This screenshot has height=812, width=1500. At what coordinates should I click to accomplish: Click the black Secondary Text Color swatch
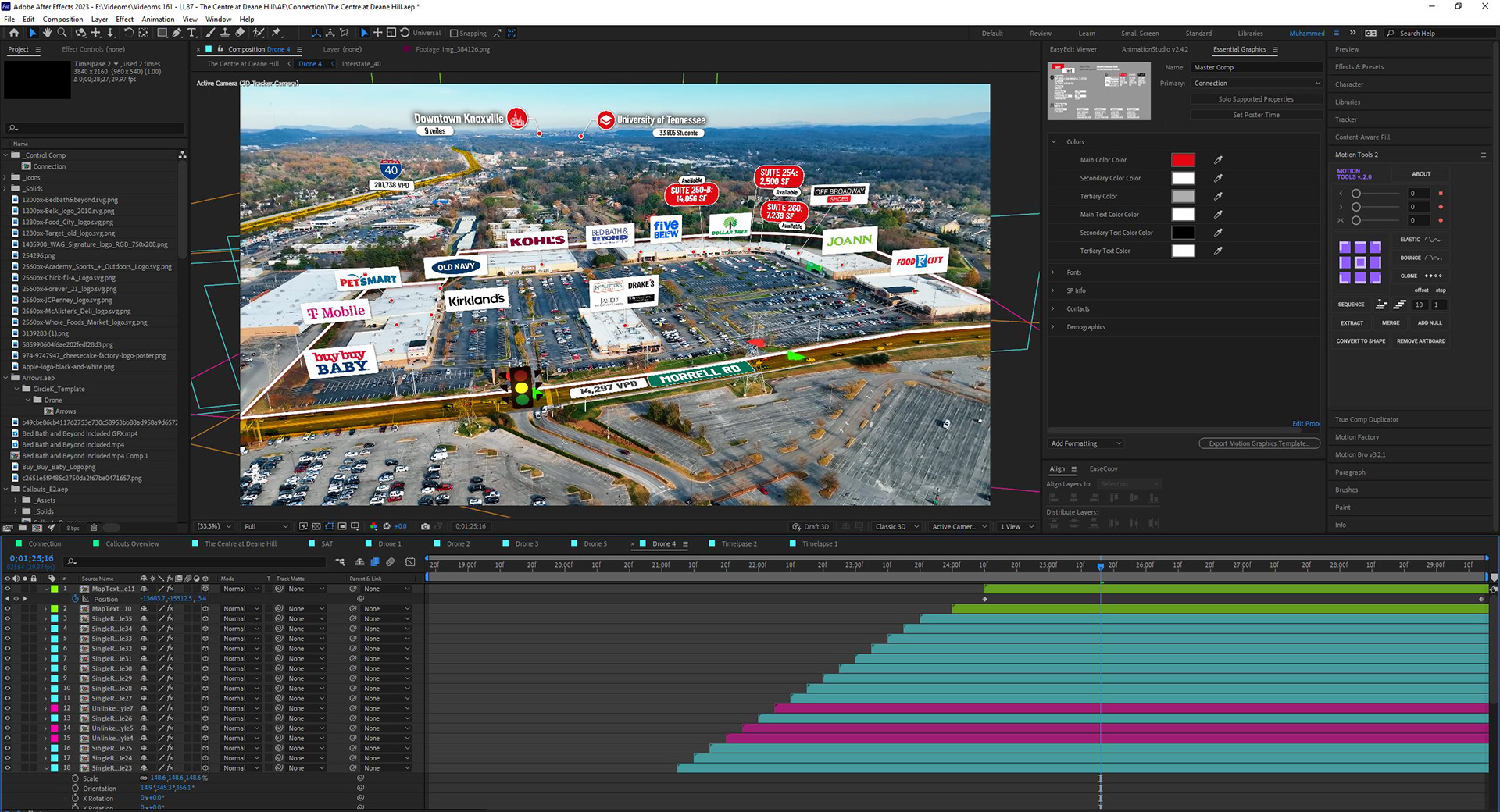click(1183, 233)
